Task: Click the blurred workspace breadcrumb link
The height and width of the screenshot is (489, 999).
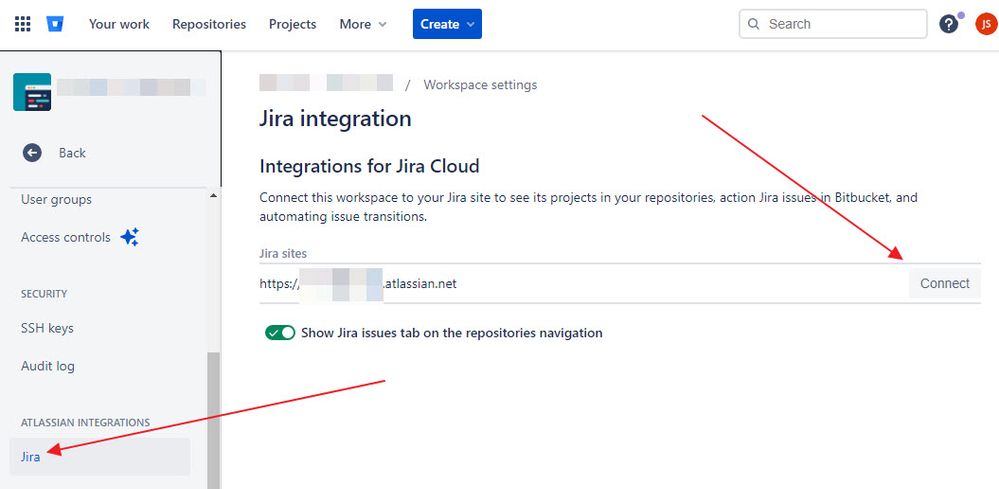Action: click(326, 83)
